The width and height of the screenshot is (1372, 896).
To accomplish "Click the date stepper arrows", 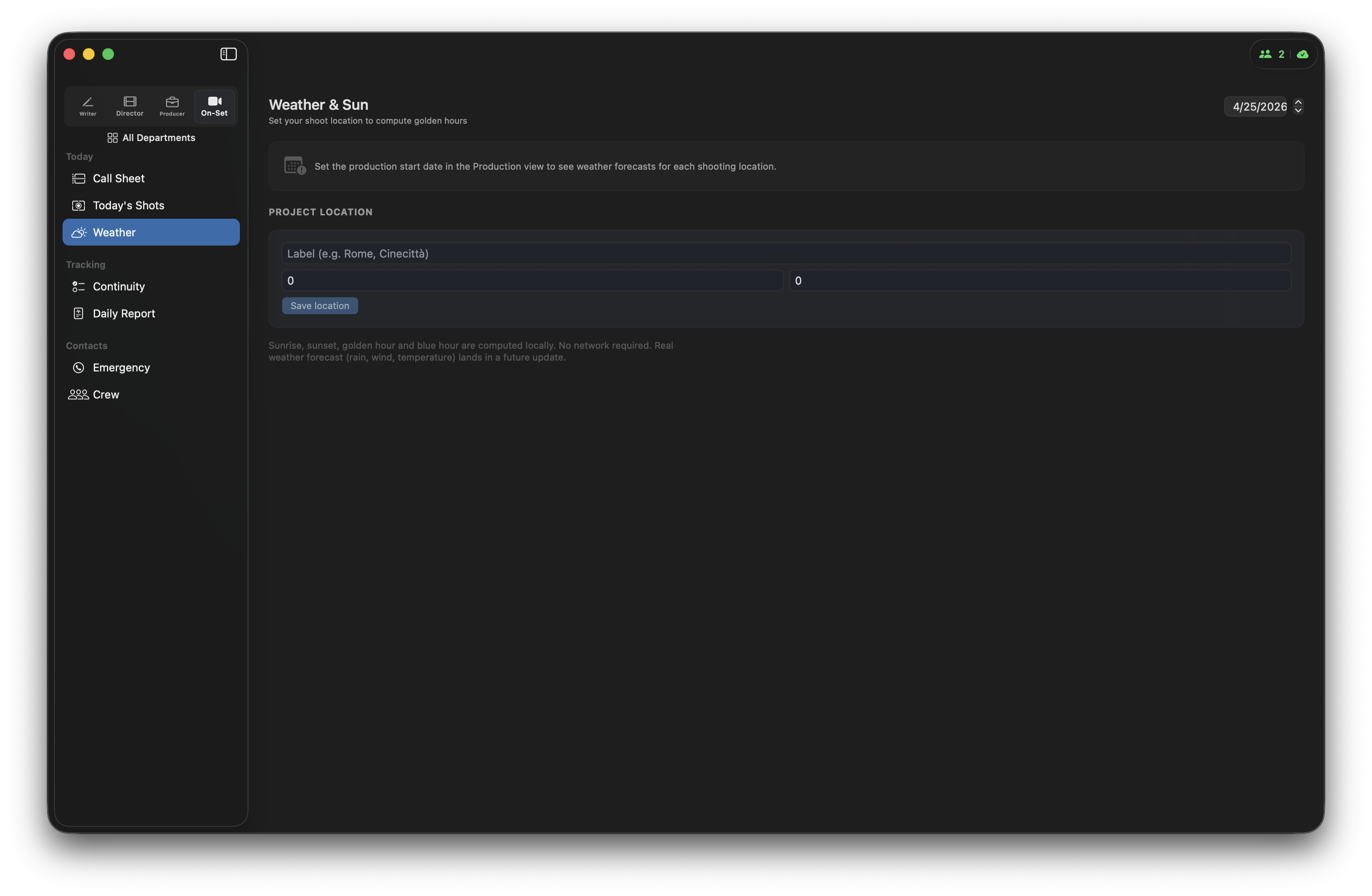I will click(1298, 106).
